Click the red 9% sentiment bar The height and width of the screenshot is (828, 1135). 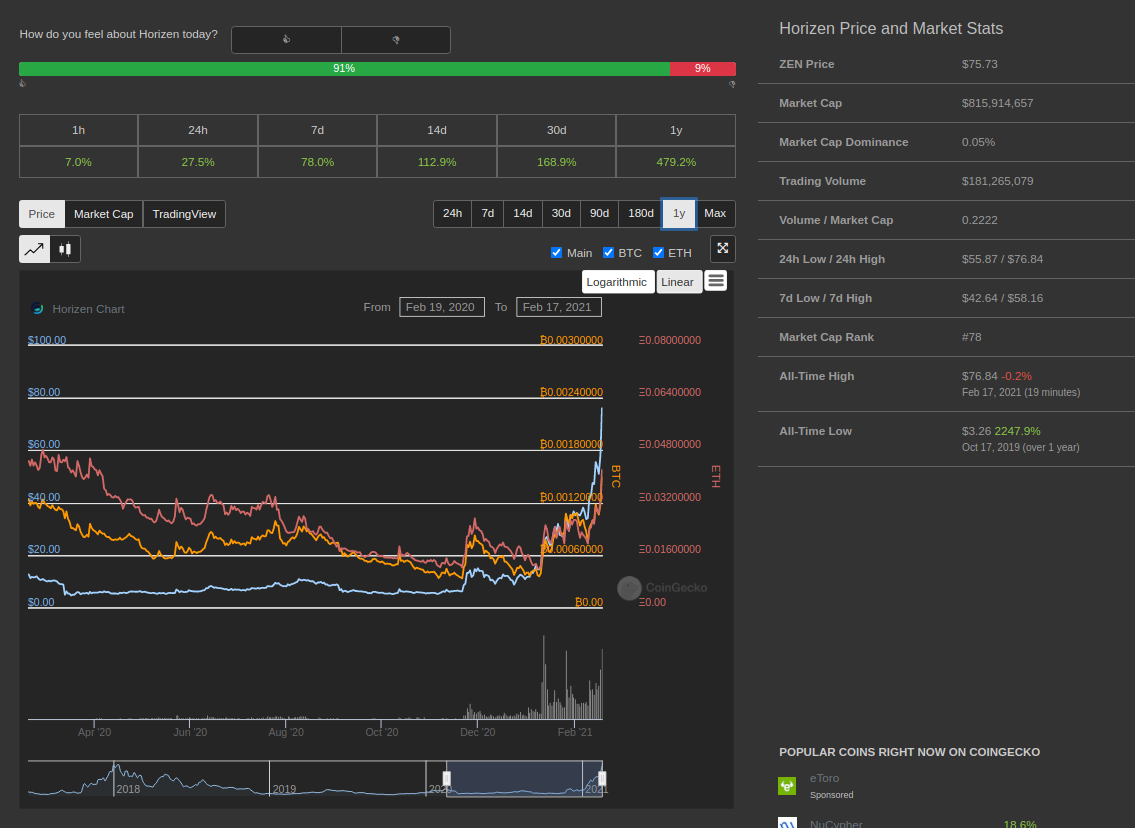point(702,69)
